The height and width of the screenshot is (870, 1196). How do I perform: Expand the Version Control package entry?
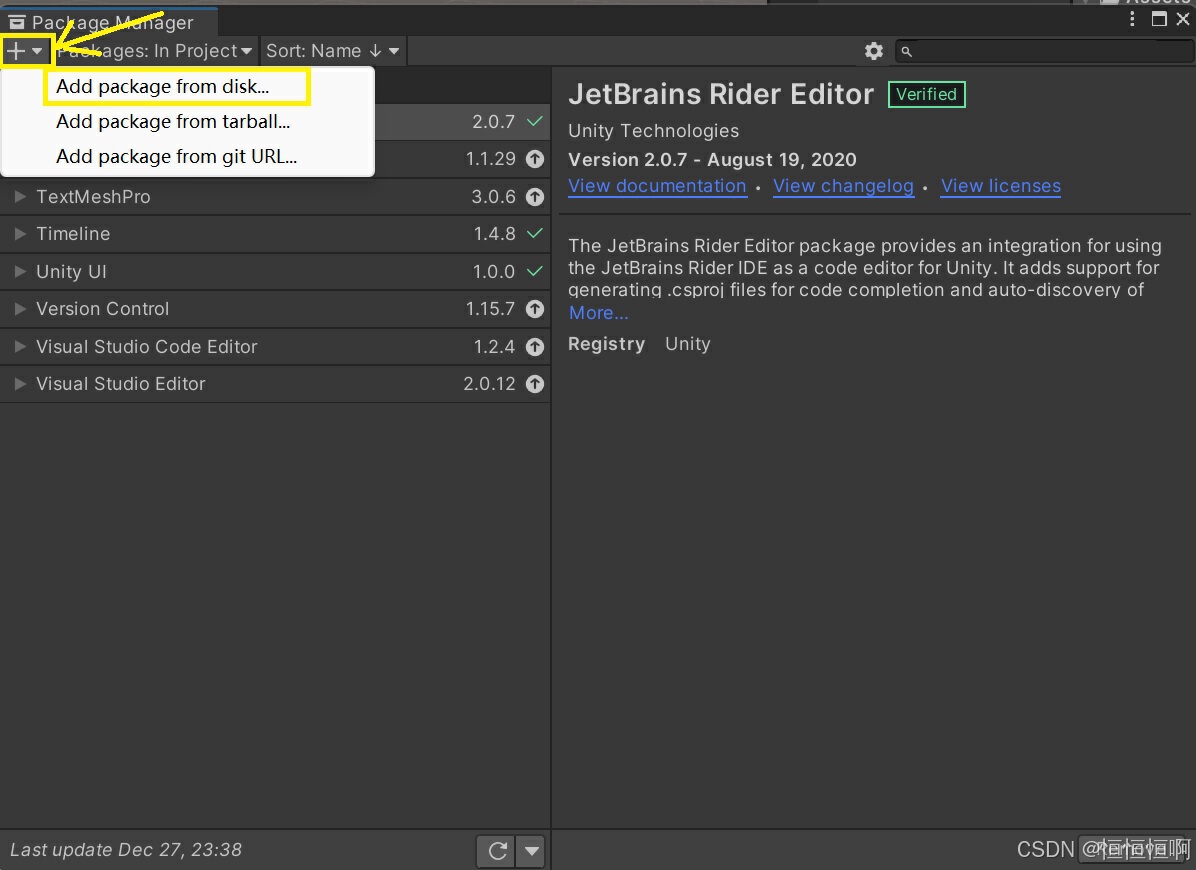(21, 309)
